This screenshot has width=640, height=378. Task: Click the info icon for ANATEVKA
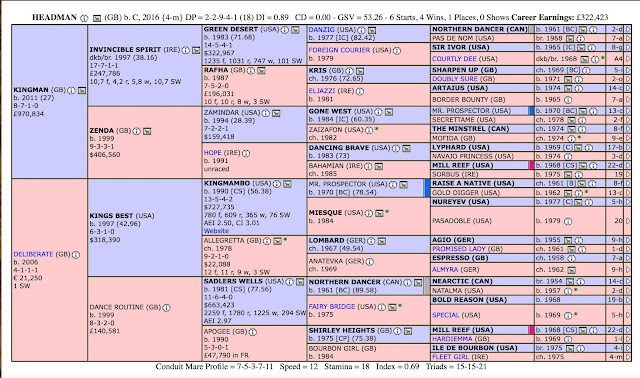coord(370,262)
